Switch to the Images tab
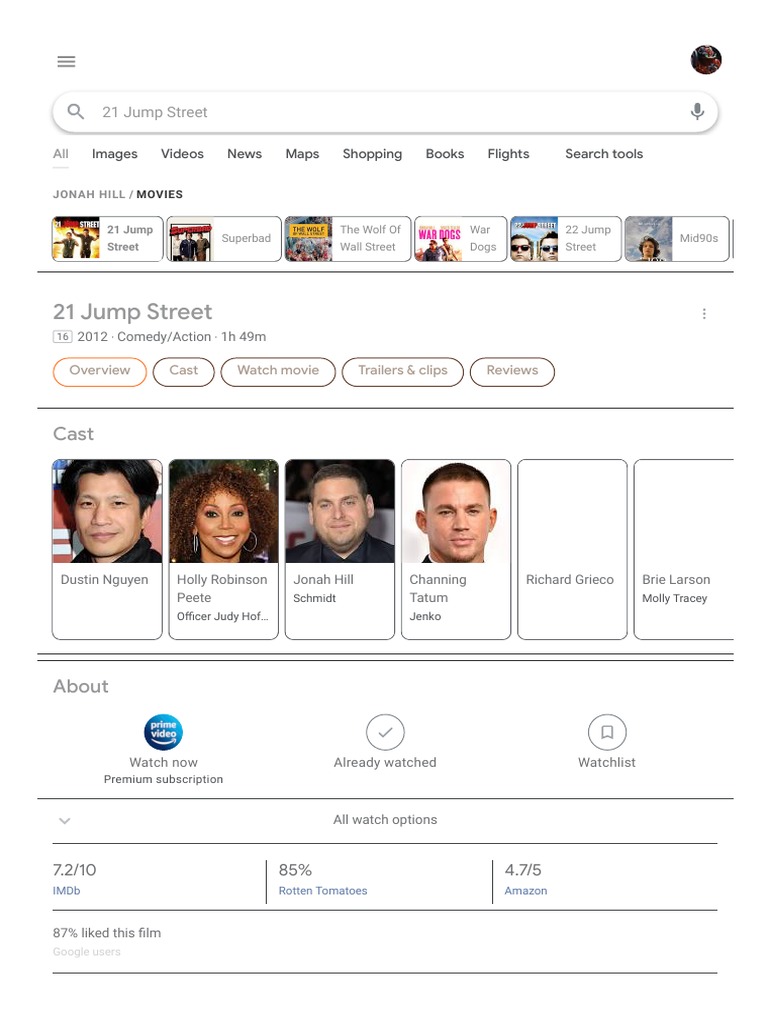The image size is (768, 1024). coord(114,154)
